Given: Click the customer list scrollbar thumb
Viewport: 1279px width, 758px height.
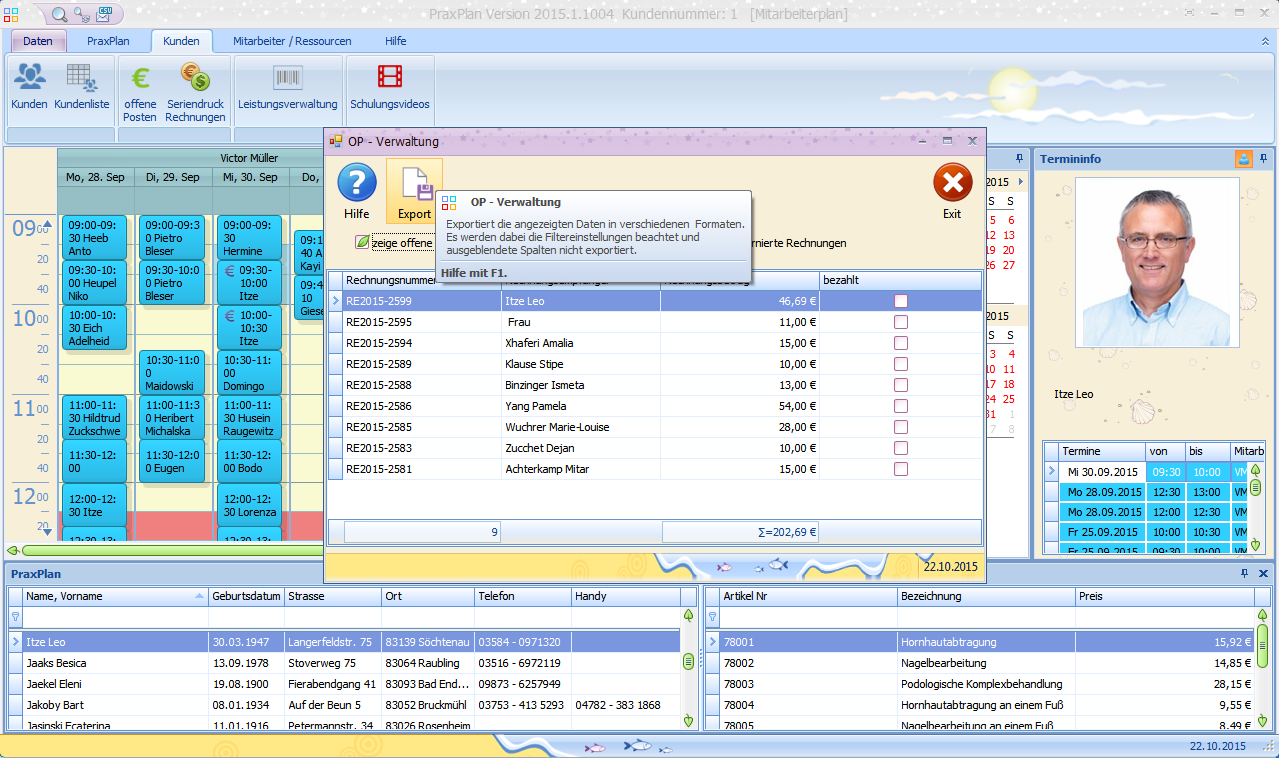Looking at the screenshot, I should (x=688, y=661).
